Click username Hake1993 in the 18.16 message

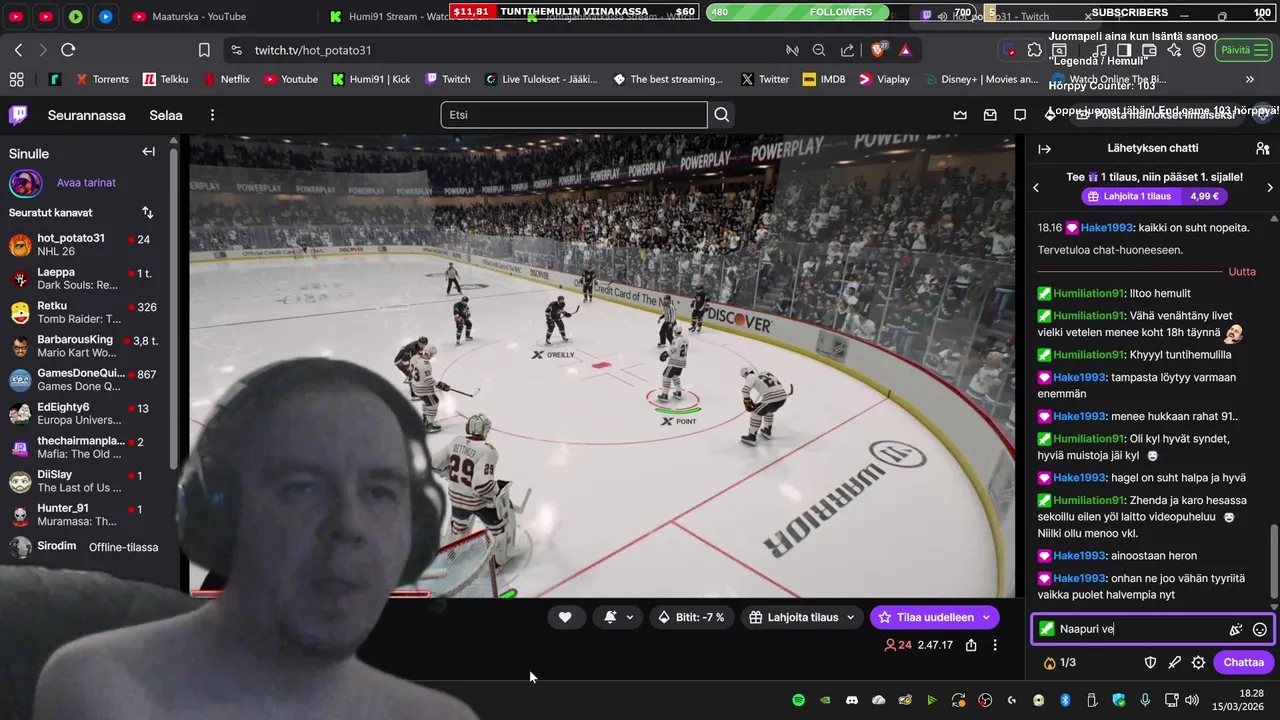(1106, 227)
